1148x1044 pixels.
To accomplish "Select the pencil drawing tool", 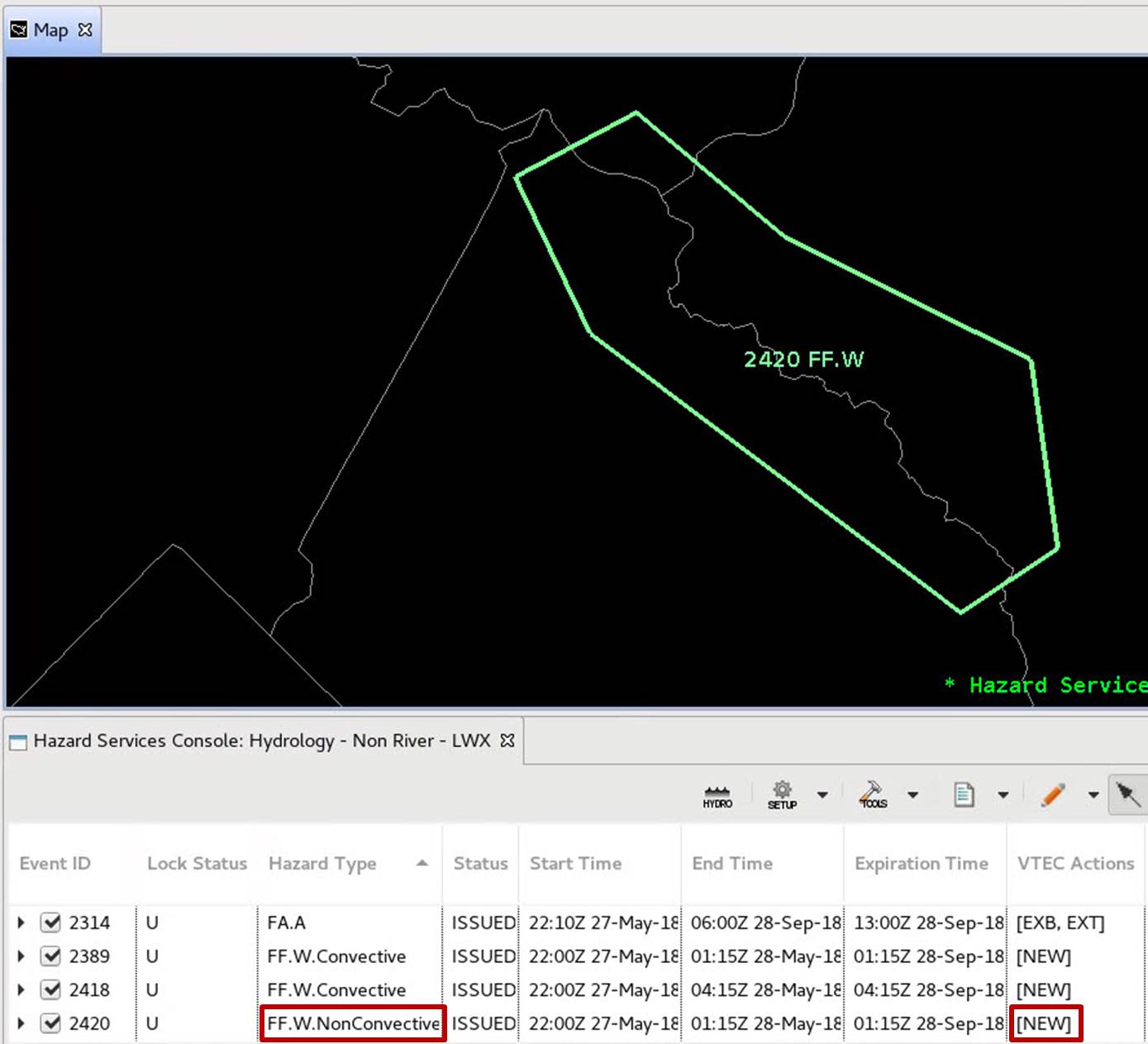I will pyautogui.click(x=1053, y=795).
